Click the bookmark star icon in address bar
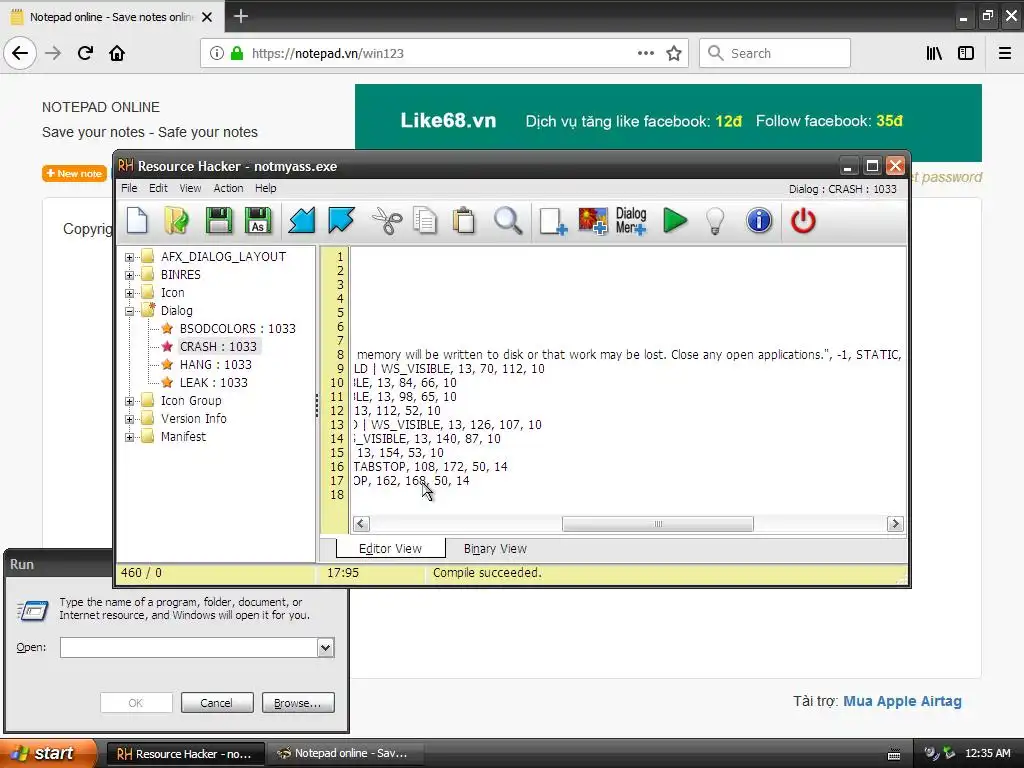 pos(674,53)
